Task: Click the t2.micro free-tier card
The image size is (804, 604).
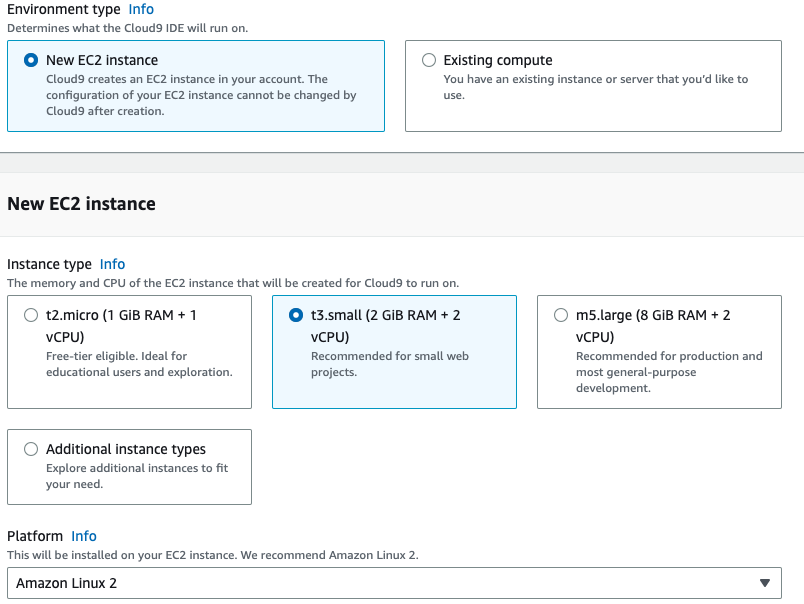Action: (x=129, y=352)
